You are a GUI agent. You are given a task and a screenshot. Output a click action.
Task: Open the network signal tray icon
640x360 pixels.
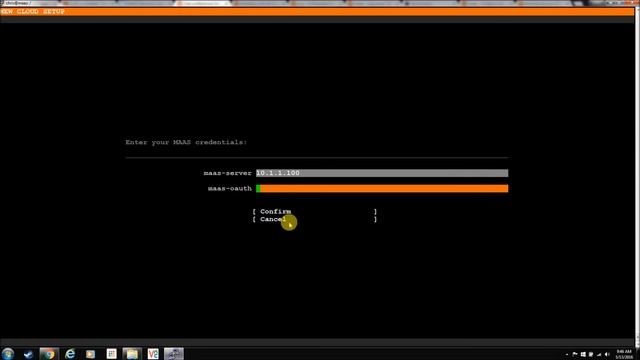[x=599, y=354]
